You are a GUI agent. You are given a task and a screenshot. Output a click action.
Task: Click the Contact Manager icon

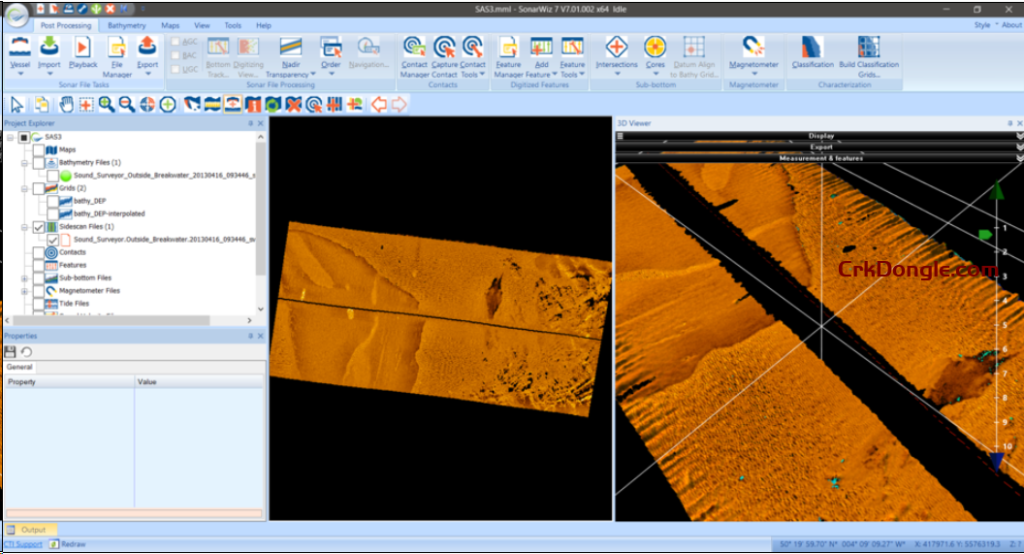[414, 47]
